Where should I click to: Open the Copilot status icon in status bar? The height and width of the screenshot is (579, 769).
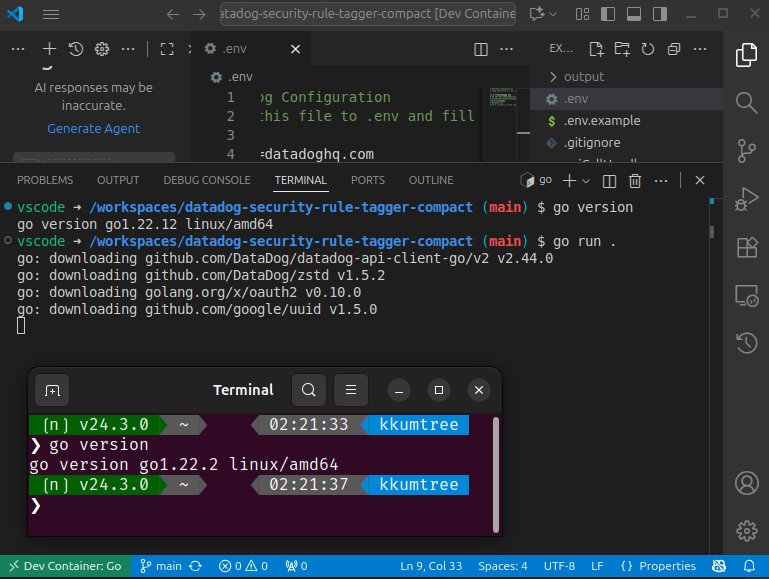719,566
